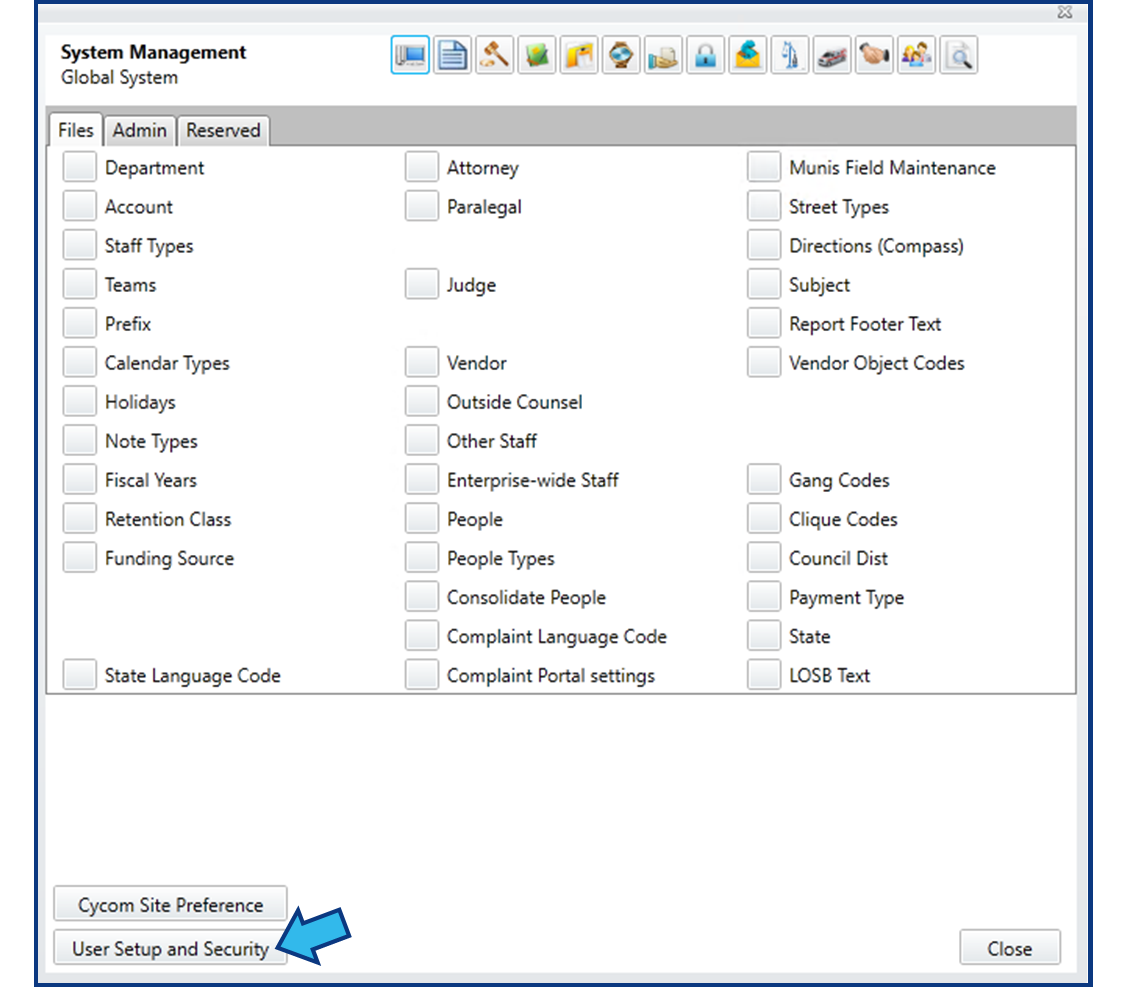1124x988 pixels.
Task: Click the square button beside People
Action: [x=422, y=519]
